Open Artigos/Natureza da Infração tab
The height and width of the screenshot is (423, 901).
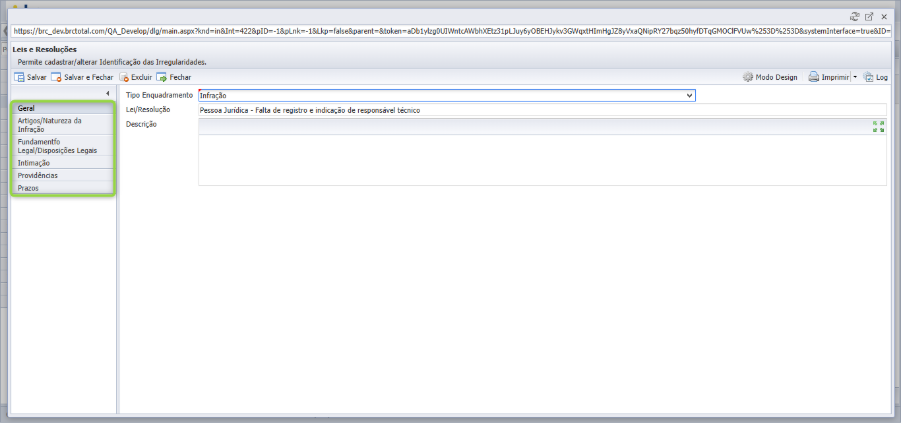tap(63, 125)
